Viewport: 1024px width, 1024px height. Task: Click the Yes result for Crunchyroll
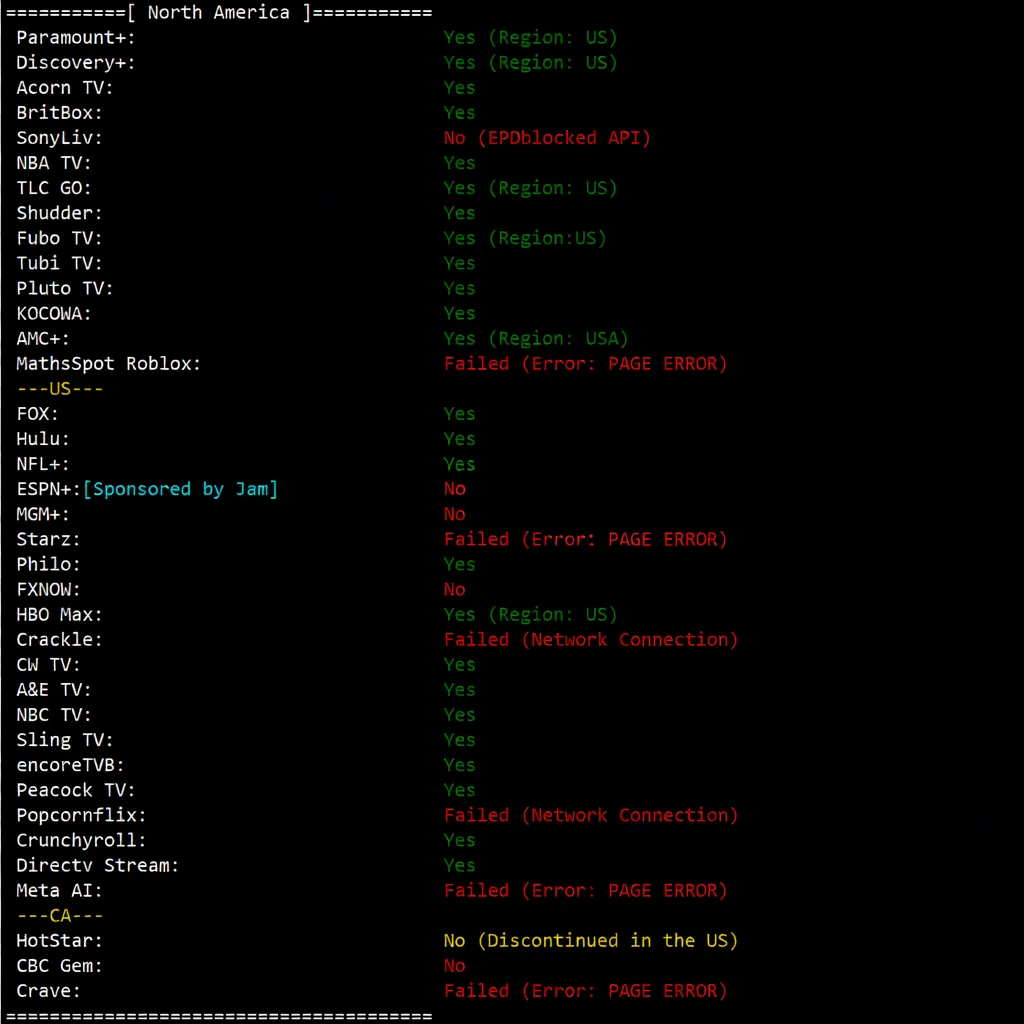460,840
